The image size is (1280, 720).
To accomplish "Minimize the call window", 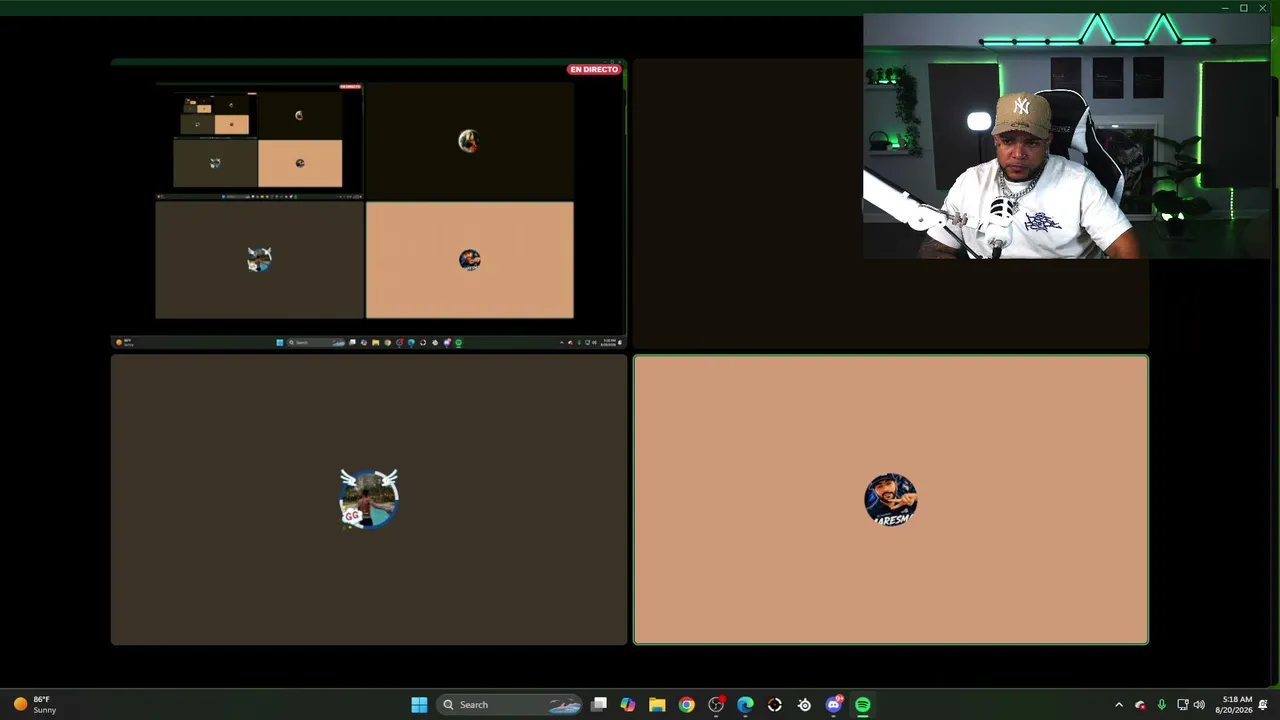I will pos(1225,8).
